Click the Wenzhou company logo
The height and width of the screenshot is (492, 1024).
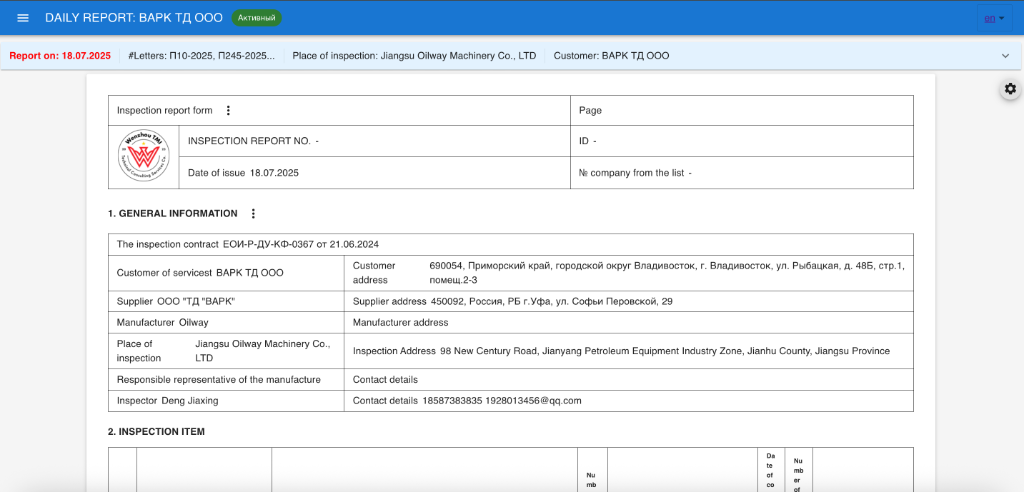pos(143,157)
